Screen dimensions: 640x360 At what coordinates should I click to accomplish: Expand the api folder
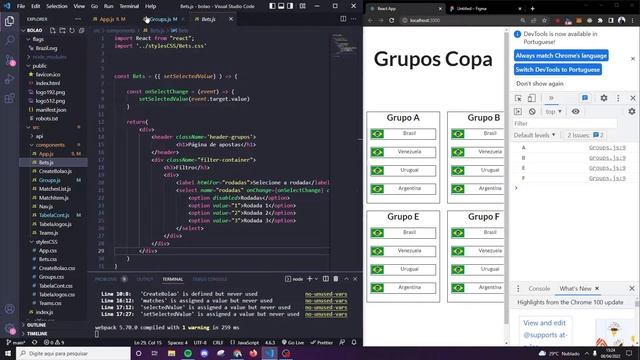click(40, 136)
